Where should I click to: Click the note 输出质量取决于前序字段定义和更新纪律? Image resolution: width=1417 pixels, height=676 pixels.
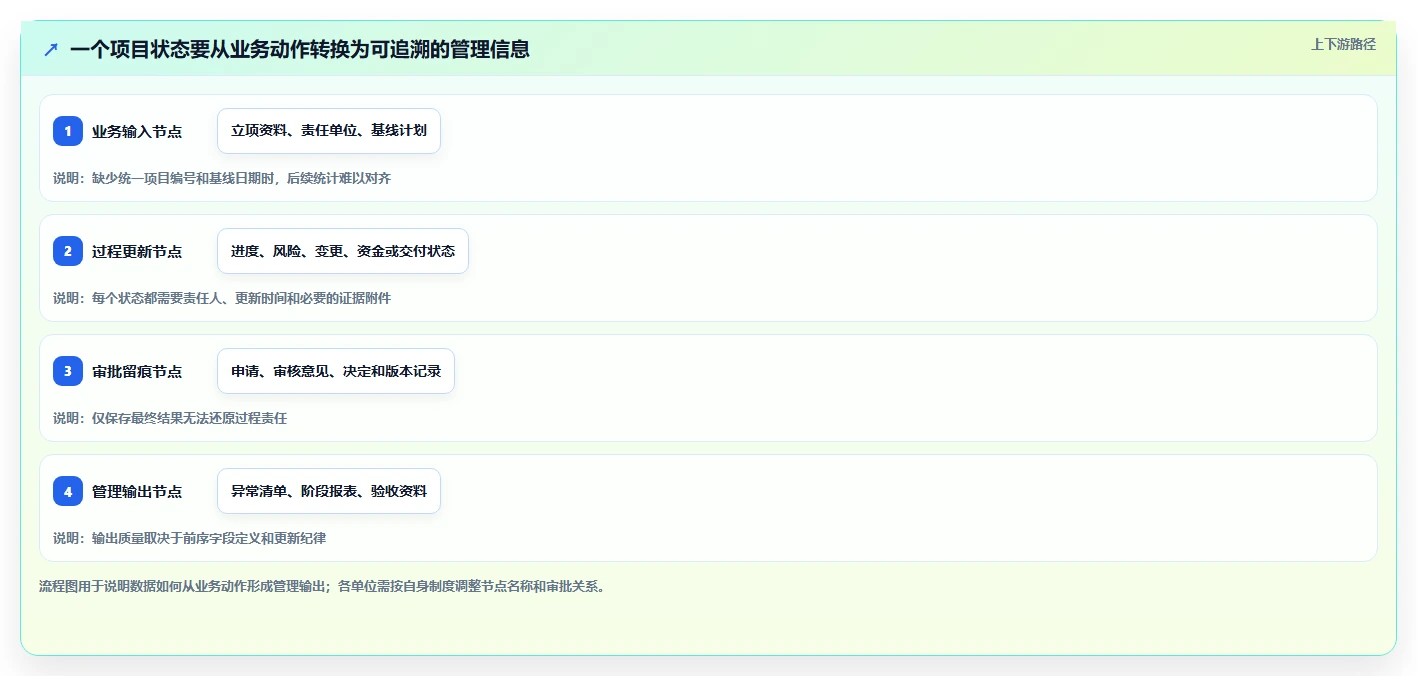click(x=189, y=538)
